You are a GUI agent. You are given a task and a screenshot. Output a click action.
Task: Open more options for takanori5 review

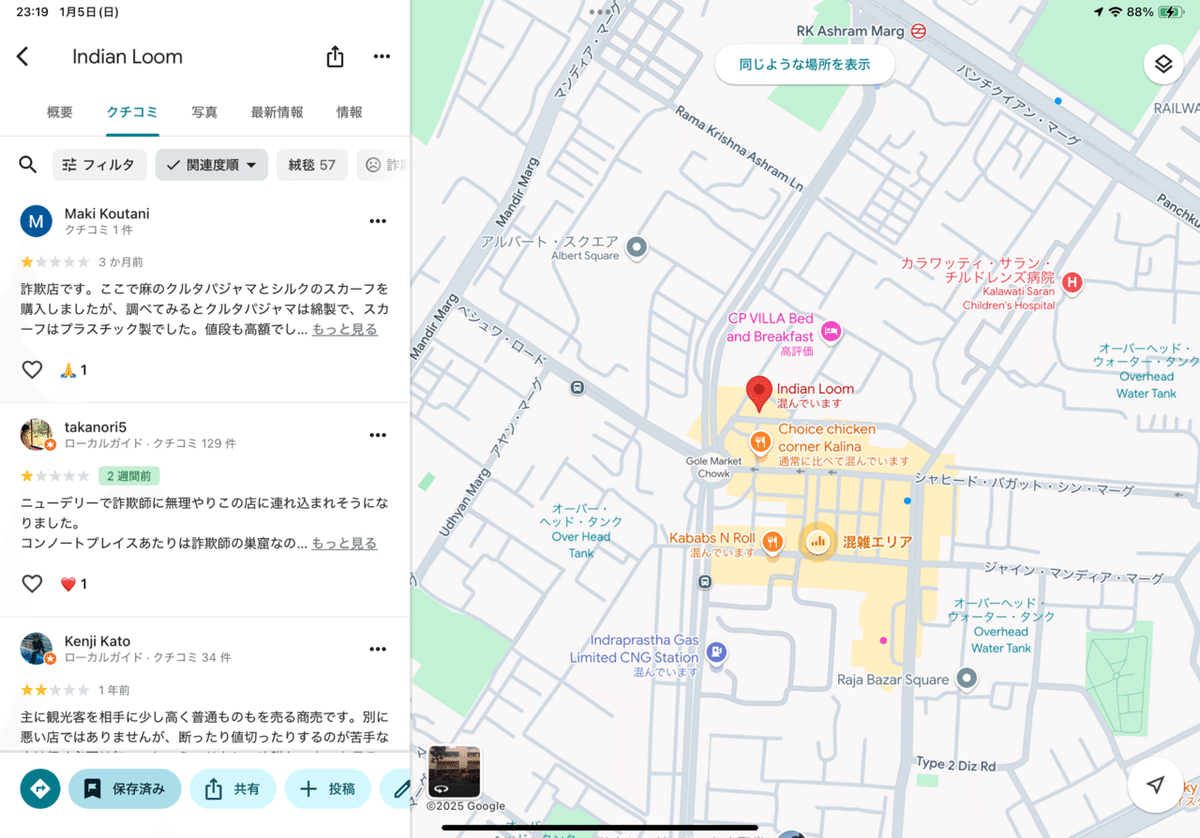(378, 435)
